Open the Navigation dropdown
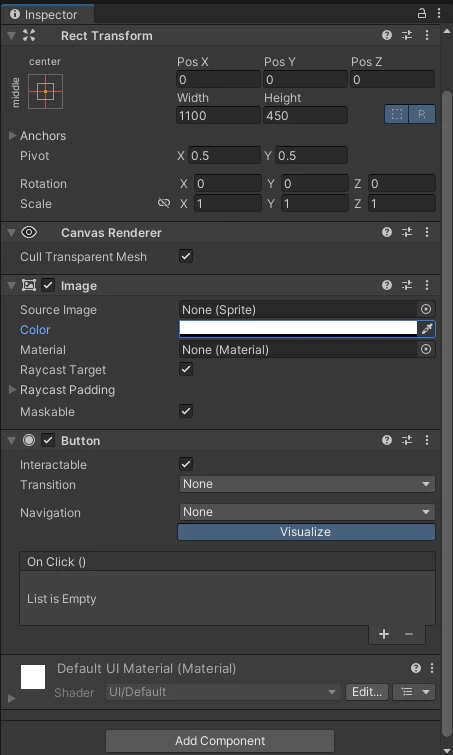The height and width of the screenshot is (755, 453). click(307, 512)
